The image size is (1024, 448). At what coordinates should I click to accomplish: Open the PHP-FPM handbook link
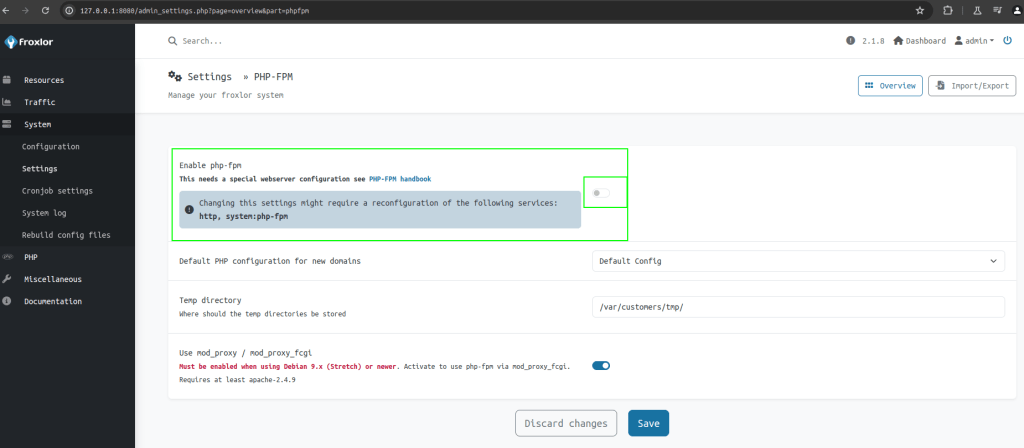(x=400, y=179)
